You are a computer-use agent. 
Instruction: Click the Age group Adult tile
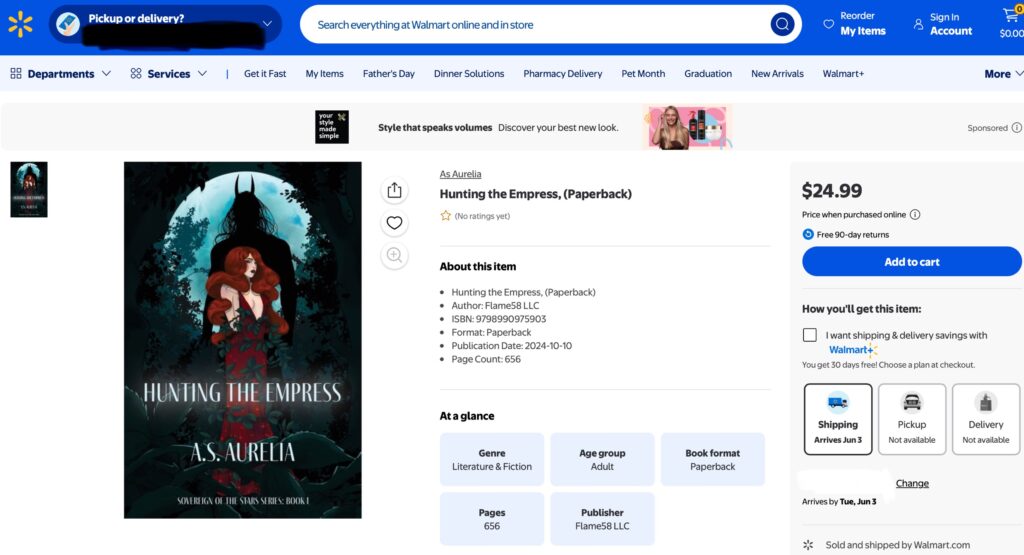pyautogui.click(x=602, y=459)
